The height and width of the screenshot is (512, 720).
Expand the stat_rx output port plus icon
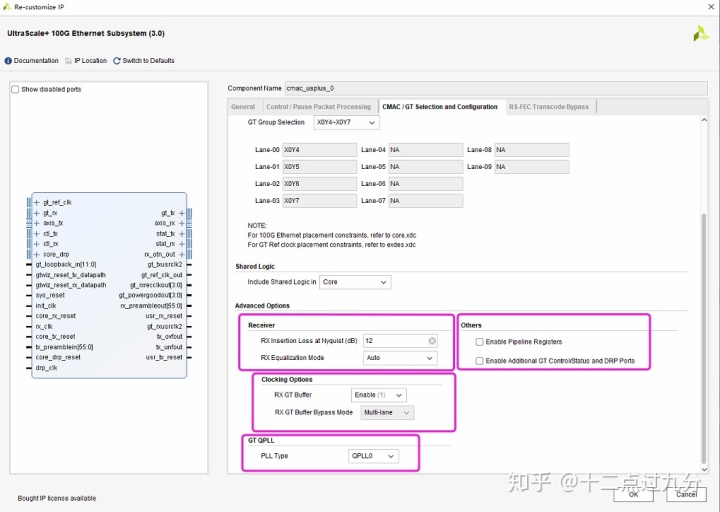click(x=182, y=244)
